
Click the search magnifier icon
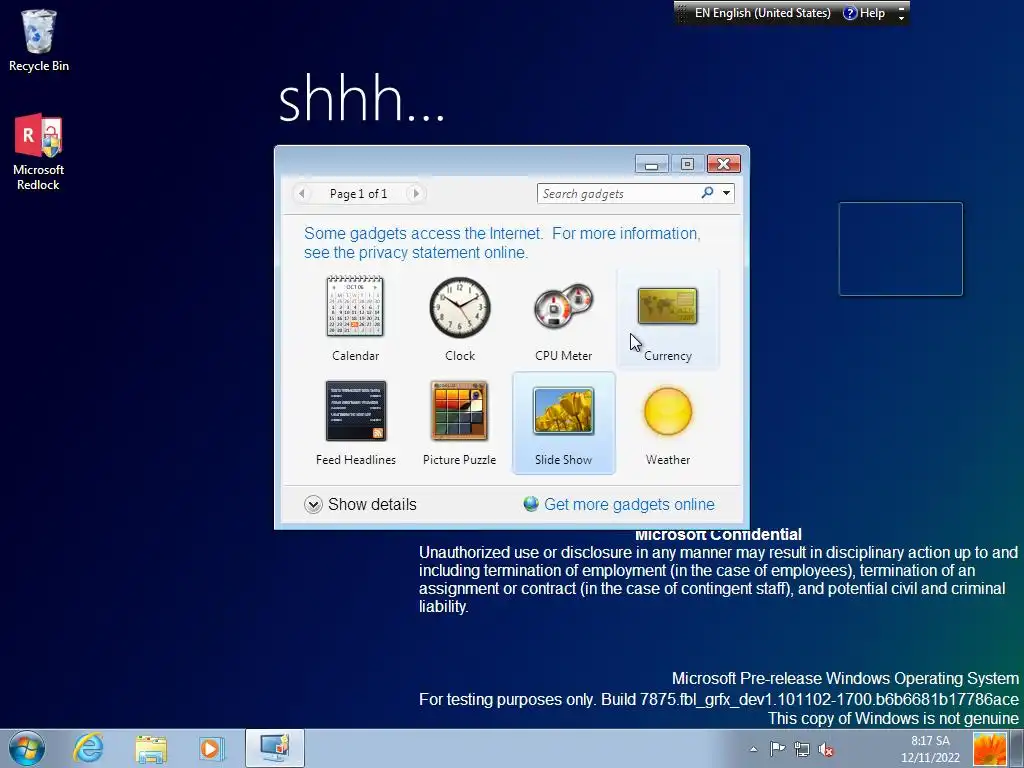point(707,193)
